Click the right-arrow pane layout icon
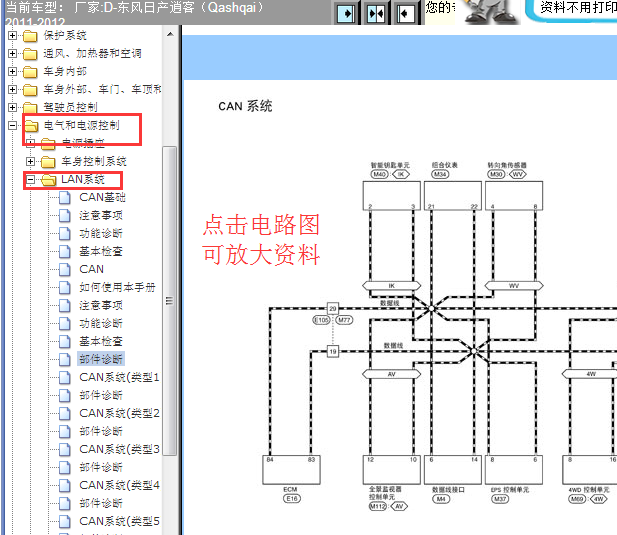 pyautogui.click(x=346, y=13)
